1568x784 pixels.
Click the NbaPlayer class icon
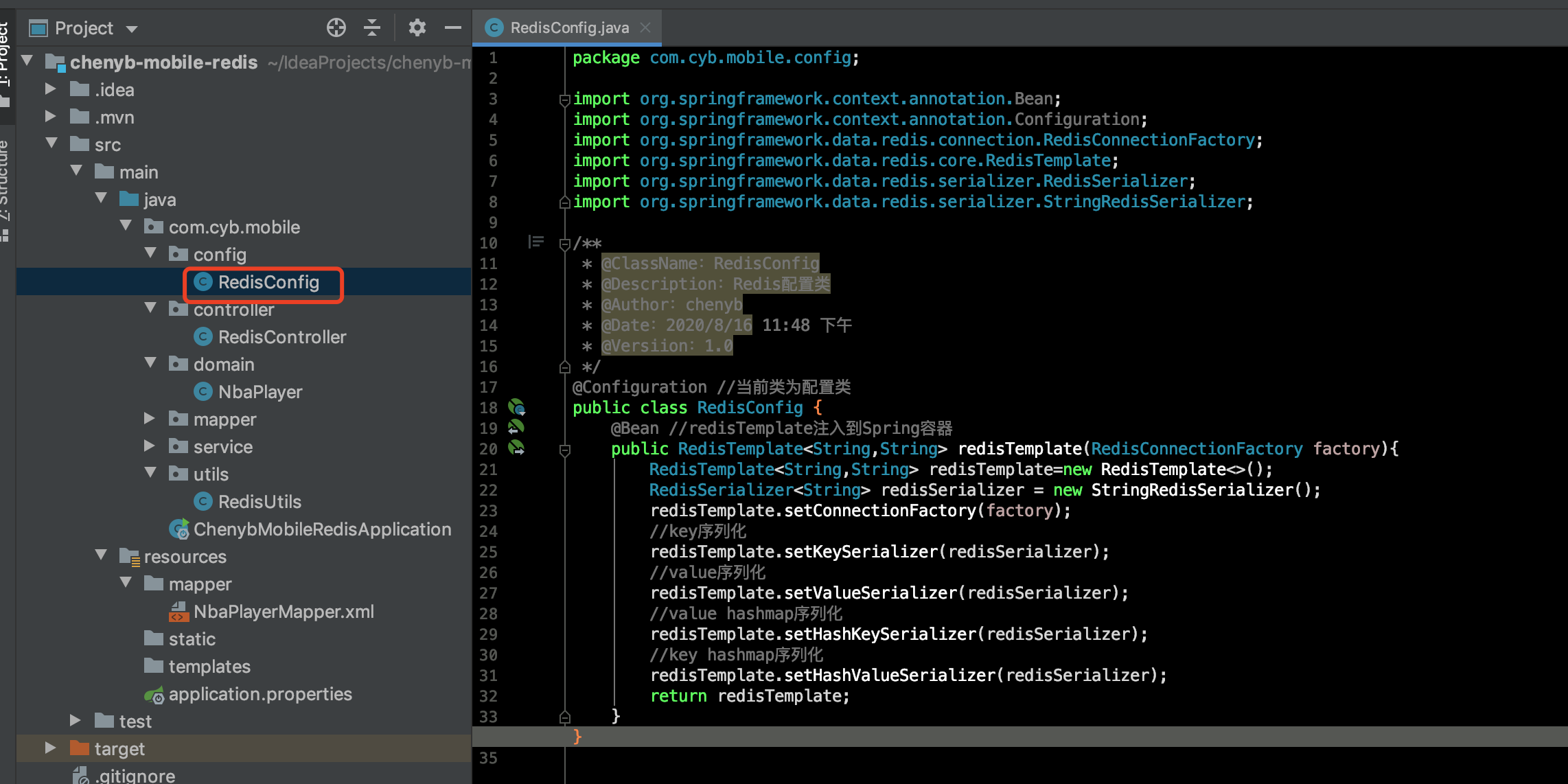click(203, 391)
